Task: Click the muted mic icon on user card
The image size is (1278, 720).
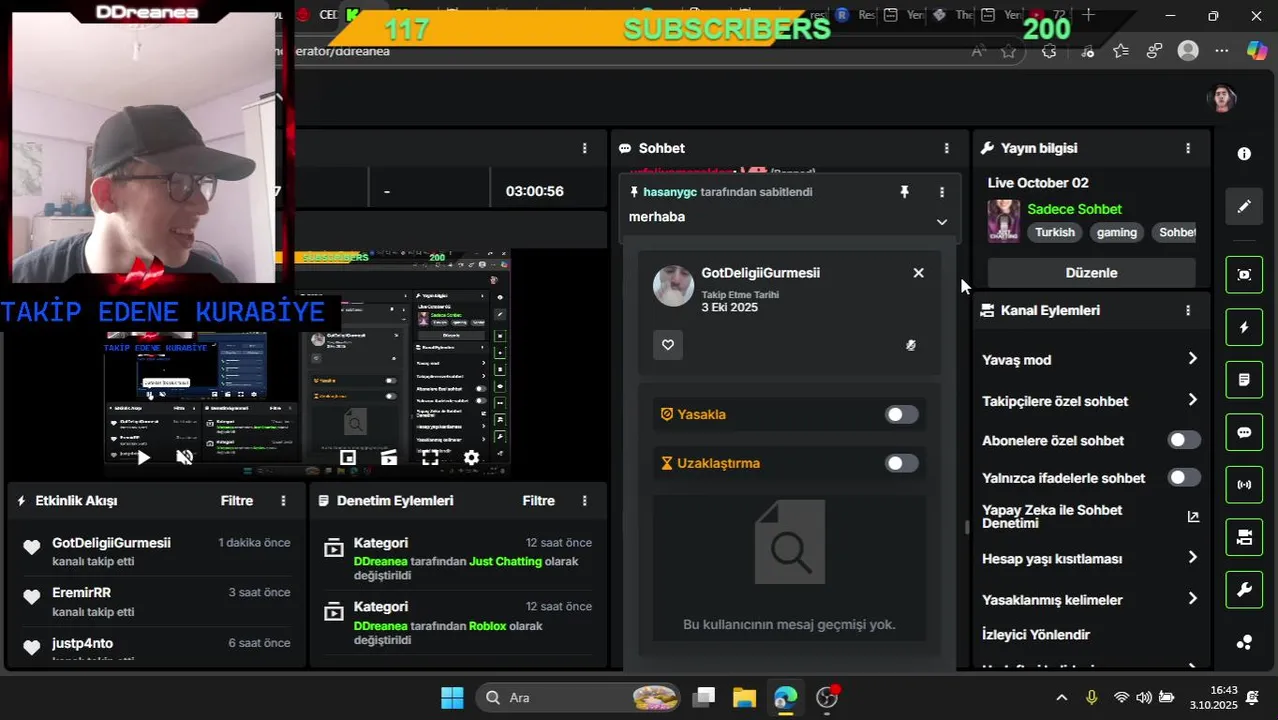Action: pos(911,345)
